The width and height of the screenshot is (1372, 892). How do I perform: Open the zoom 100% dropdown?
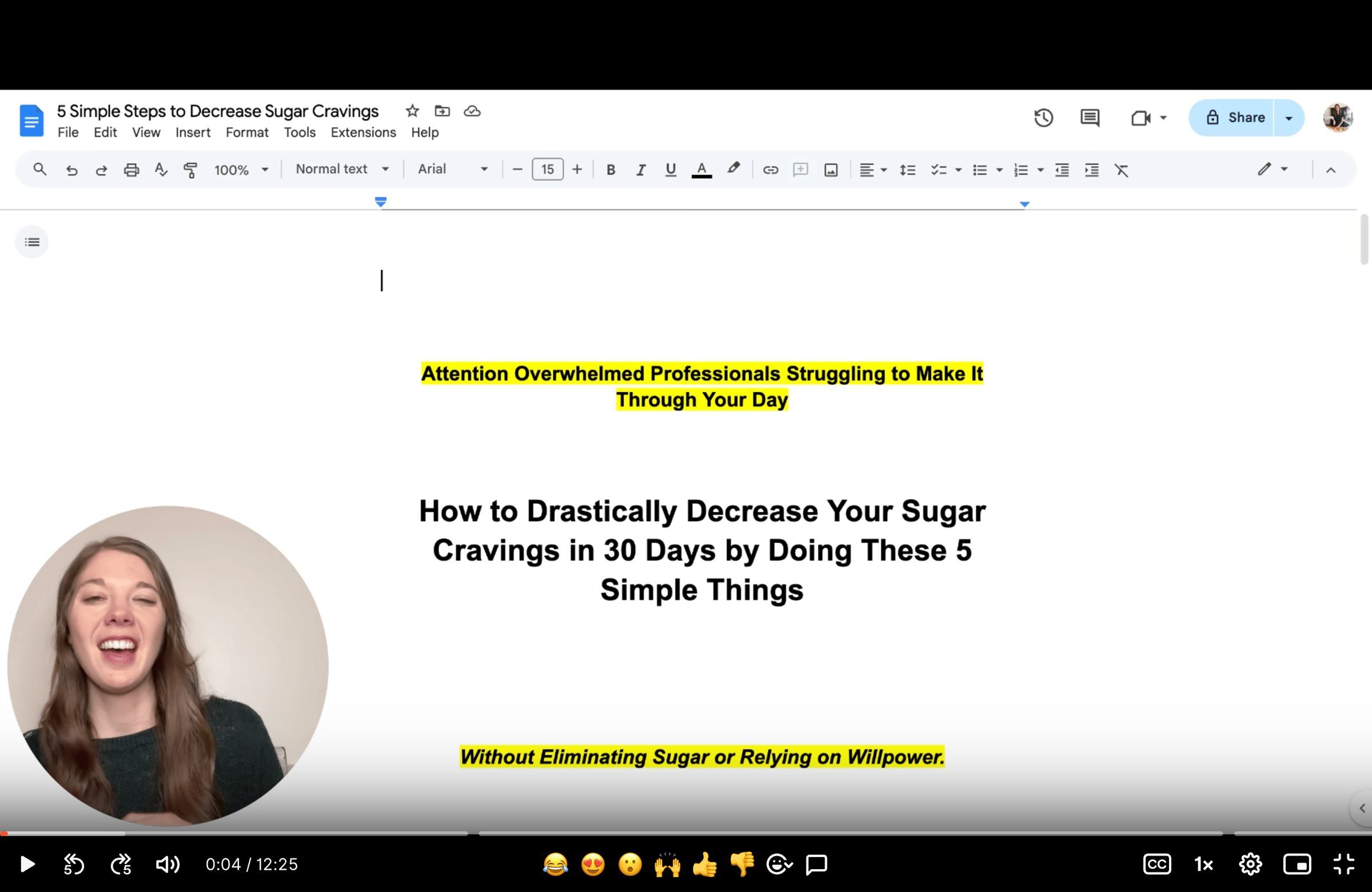pos(241,170)
